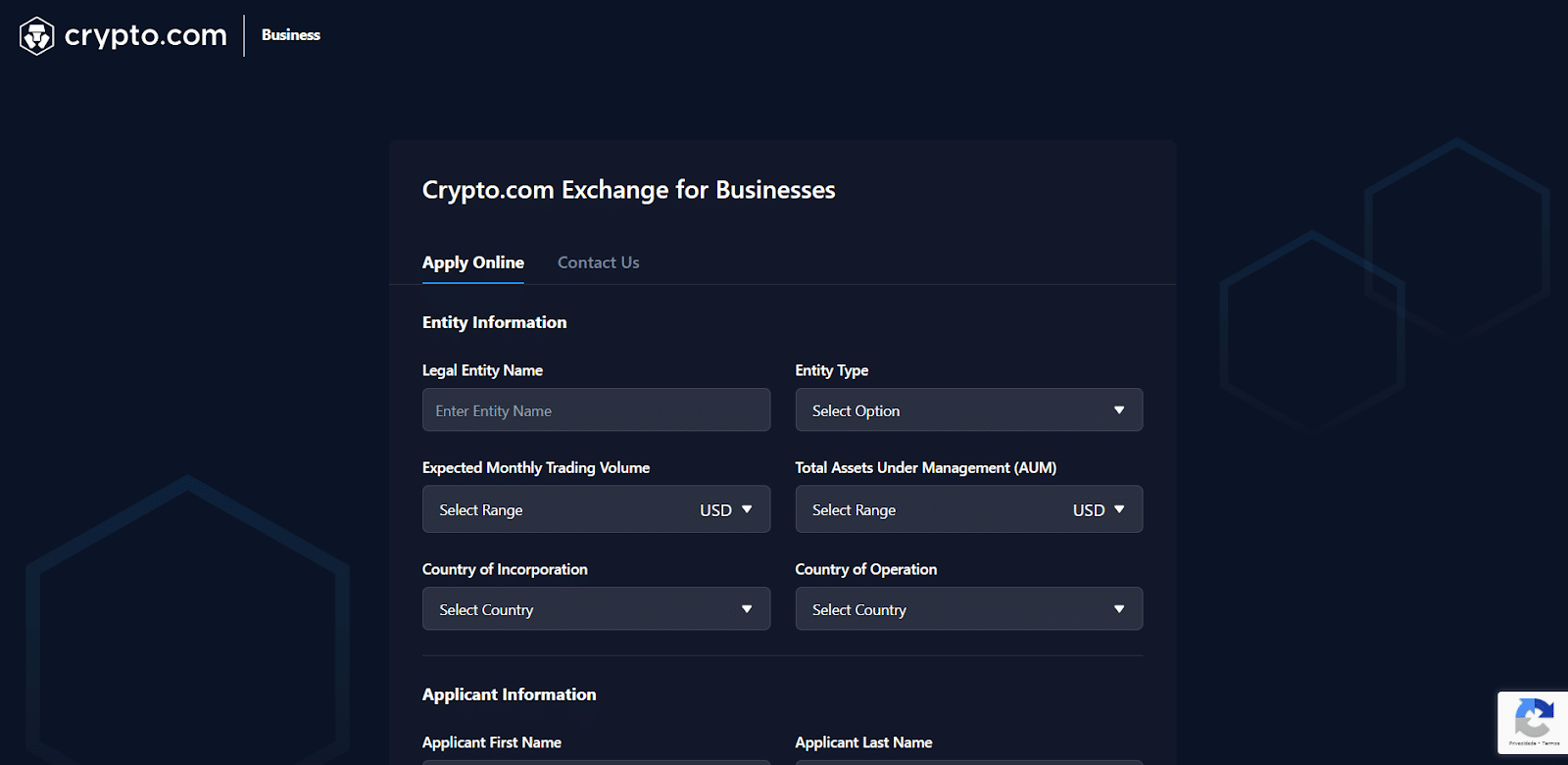Switch to the Apply Online tab

click(473, 263)
